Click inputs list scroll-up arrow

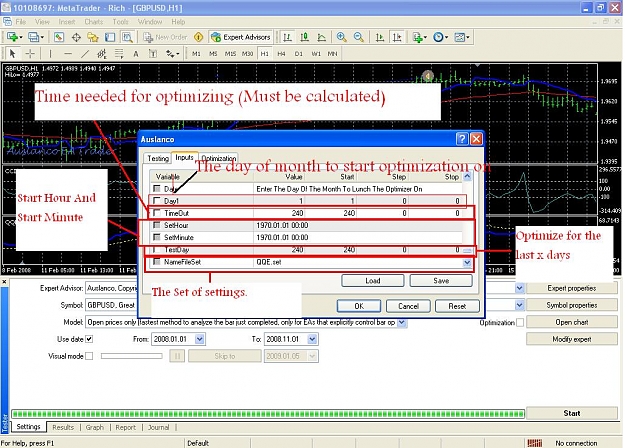tap(467, 176)
